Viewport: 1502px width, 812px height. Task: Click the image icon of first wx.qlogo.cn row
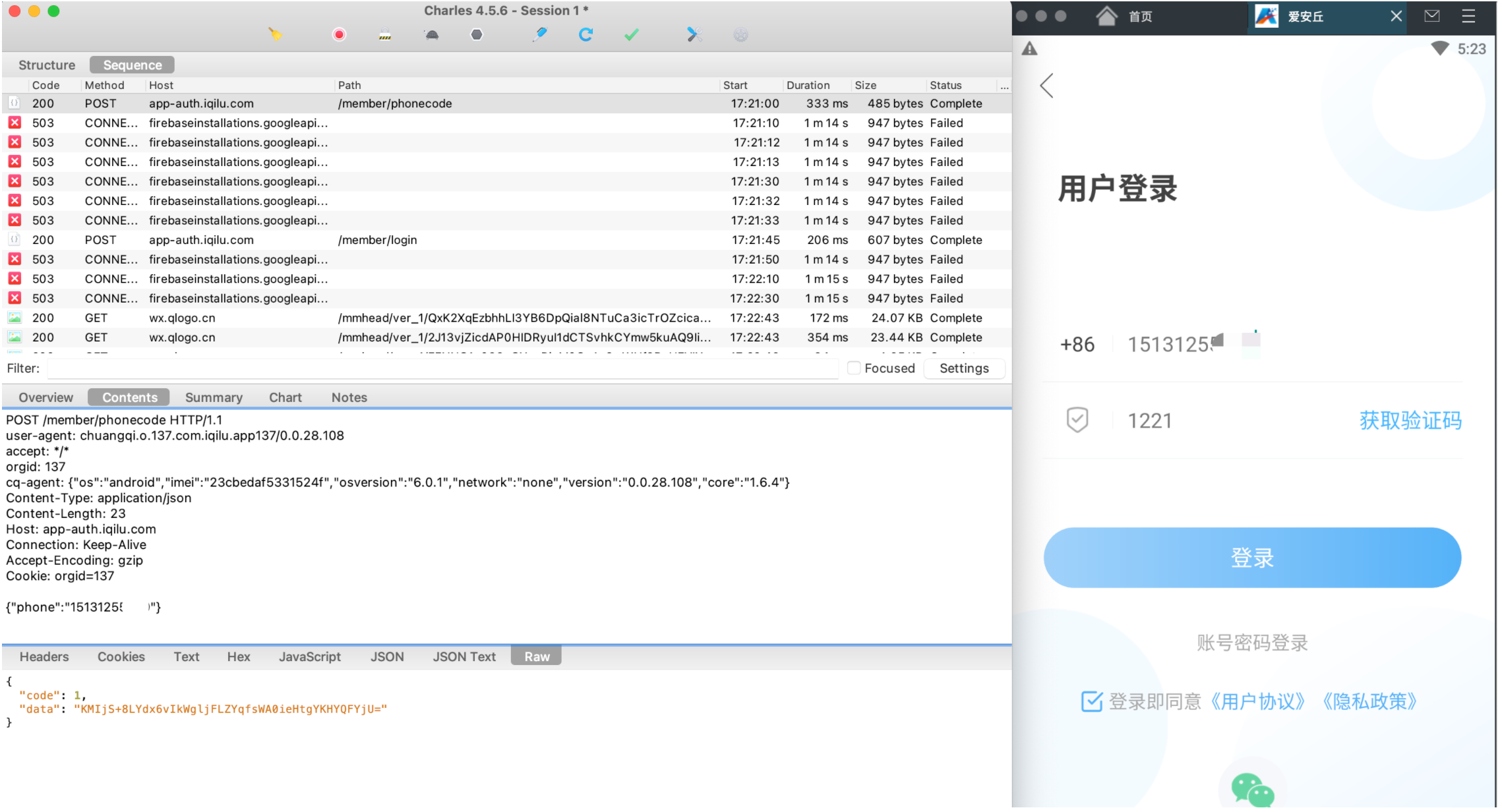pyautogui.click(x=14, y=318)
